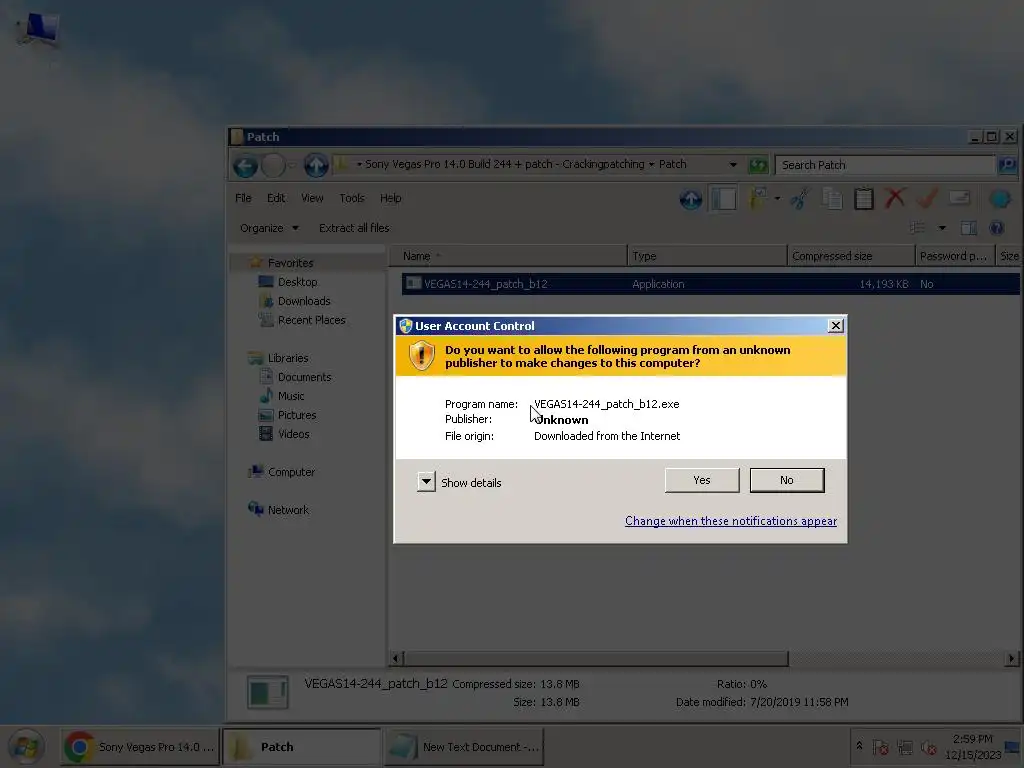Open Documents library
The height and width of the screenshot is (768, 1024).
304,377
